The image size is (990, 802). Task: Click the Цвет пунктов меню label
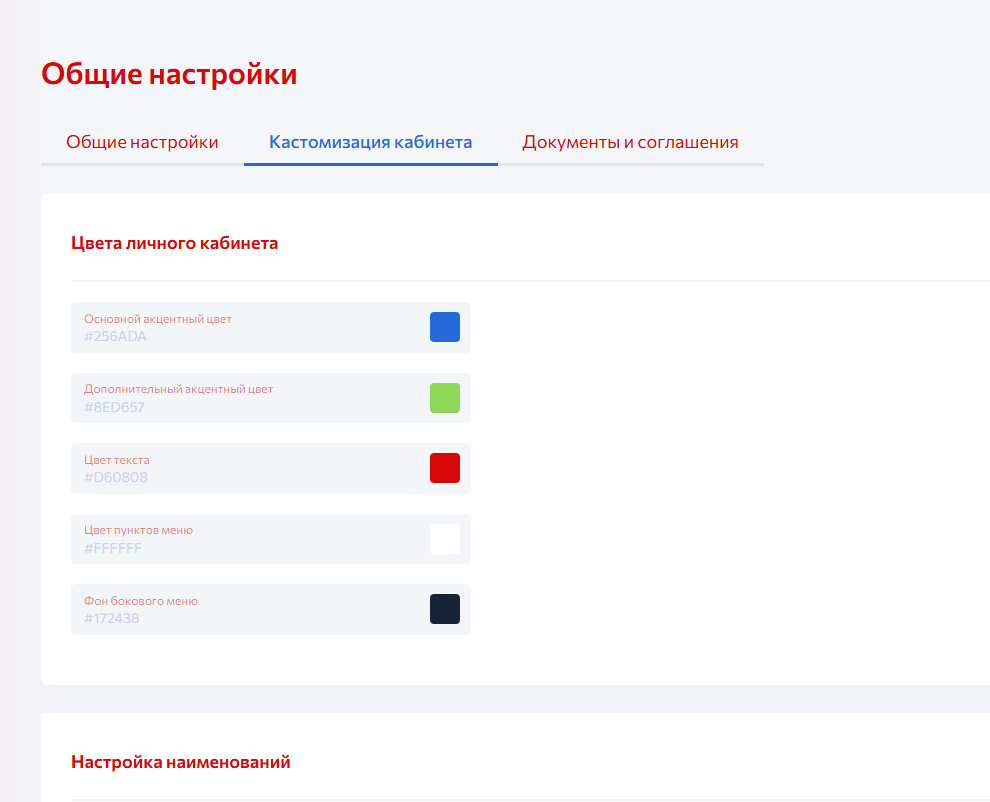click(x=138, y=530)
